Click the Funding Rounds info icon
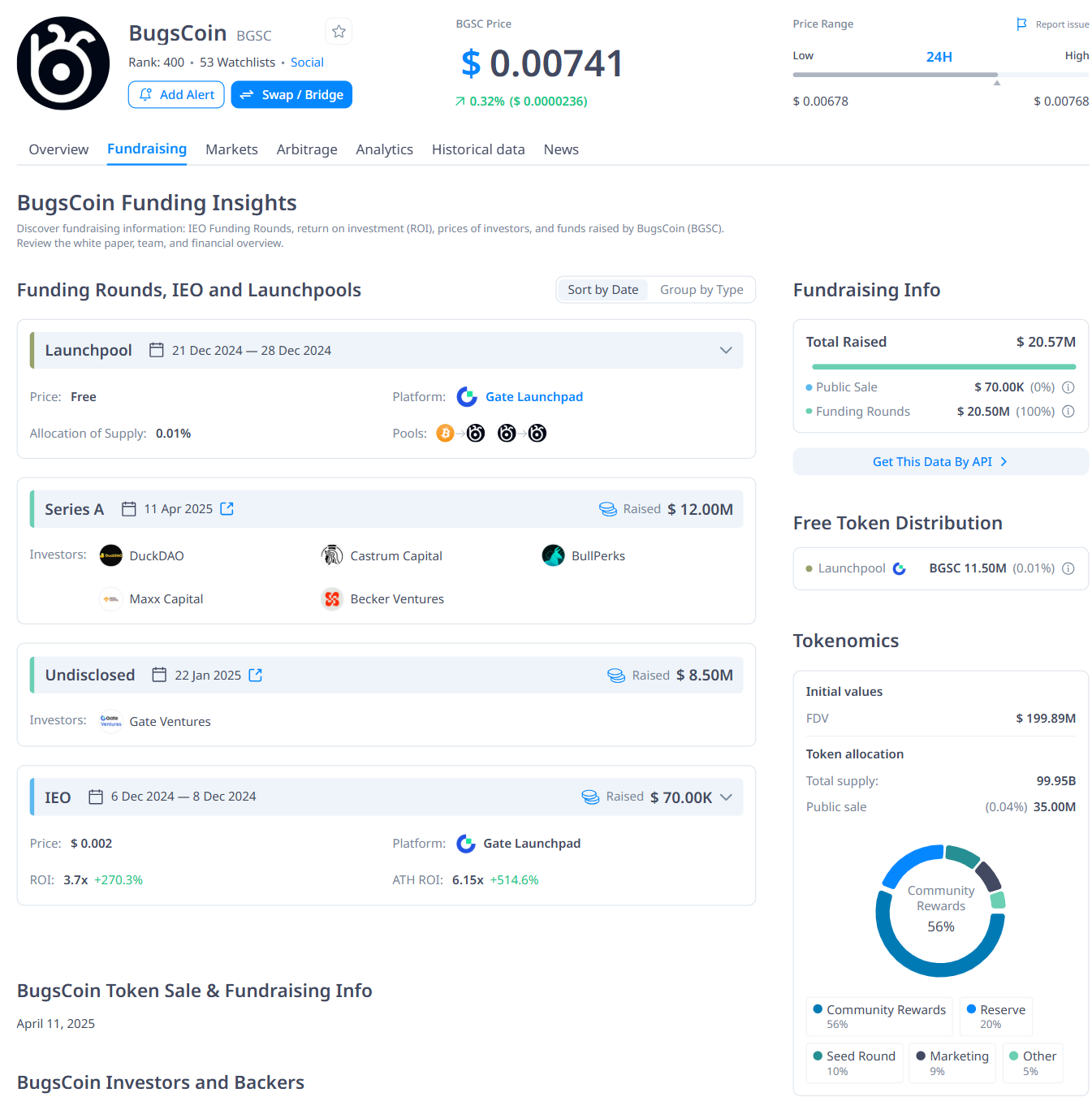The image size is (1092, 1097). [1068, 412]
